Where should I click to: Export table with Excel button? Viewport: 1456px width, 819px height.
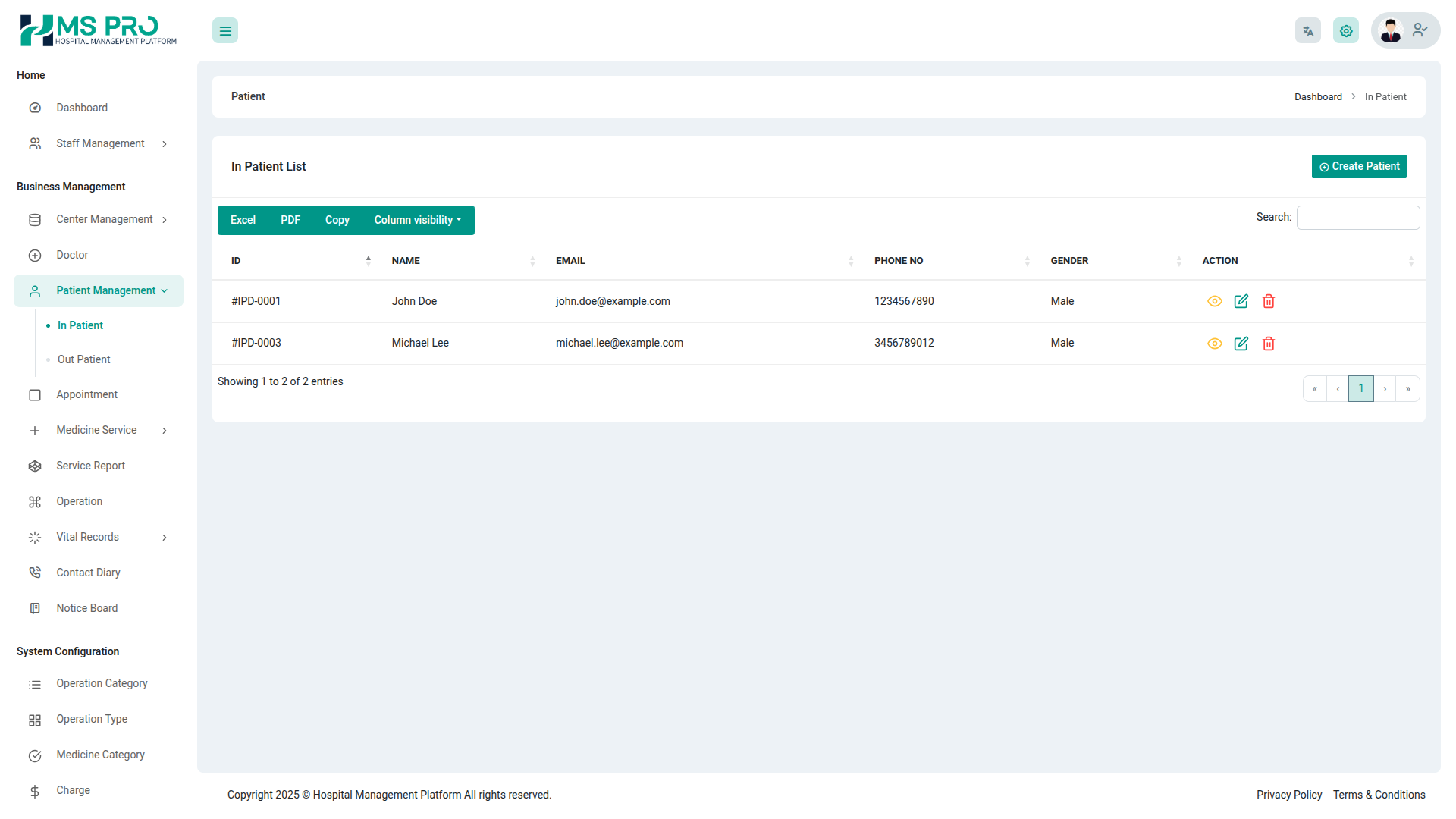(x=243, y=220)
